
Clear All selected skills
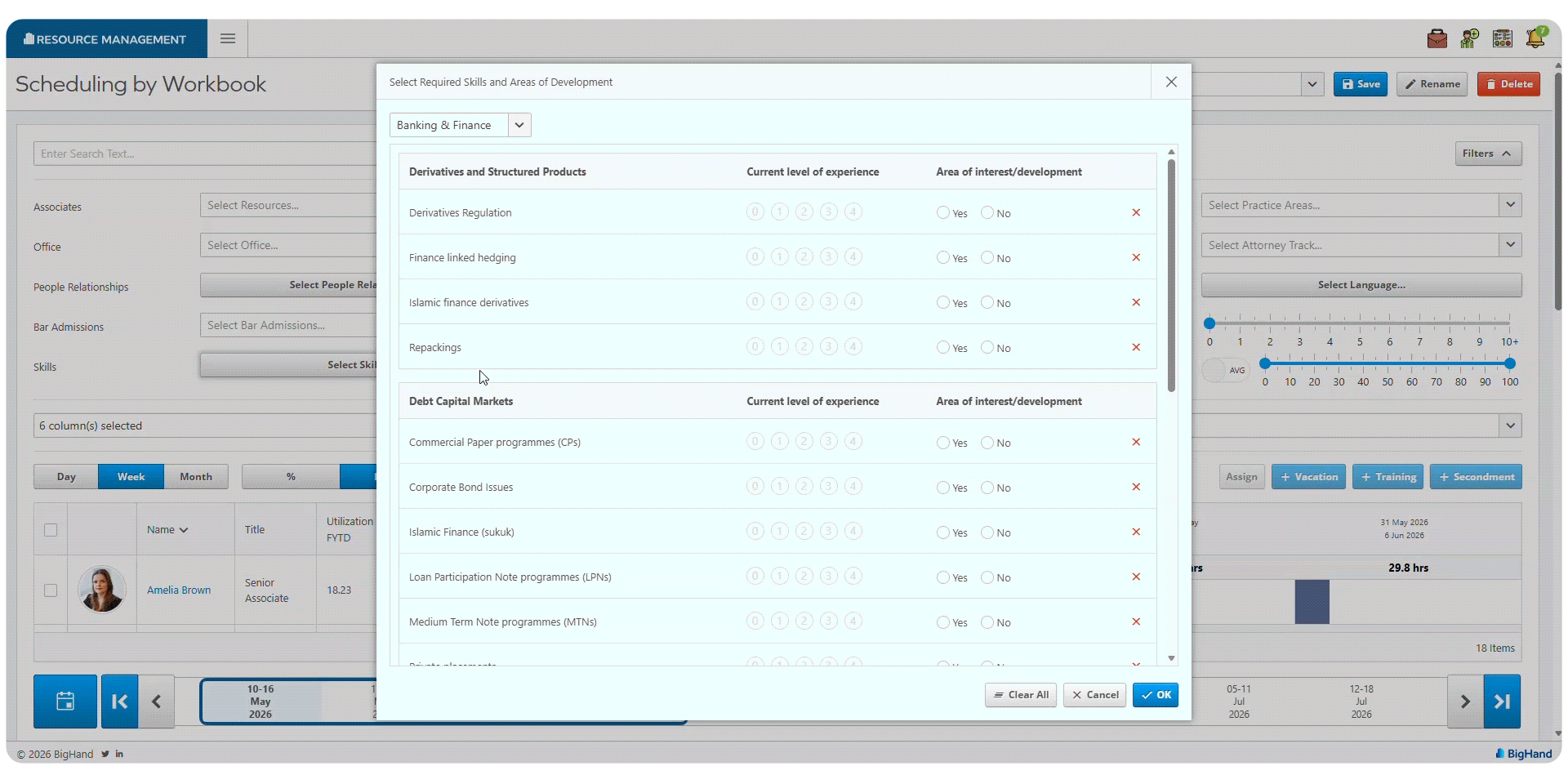(1021, 695)
